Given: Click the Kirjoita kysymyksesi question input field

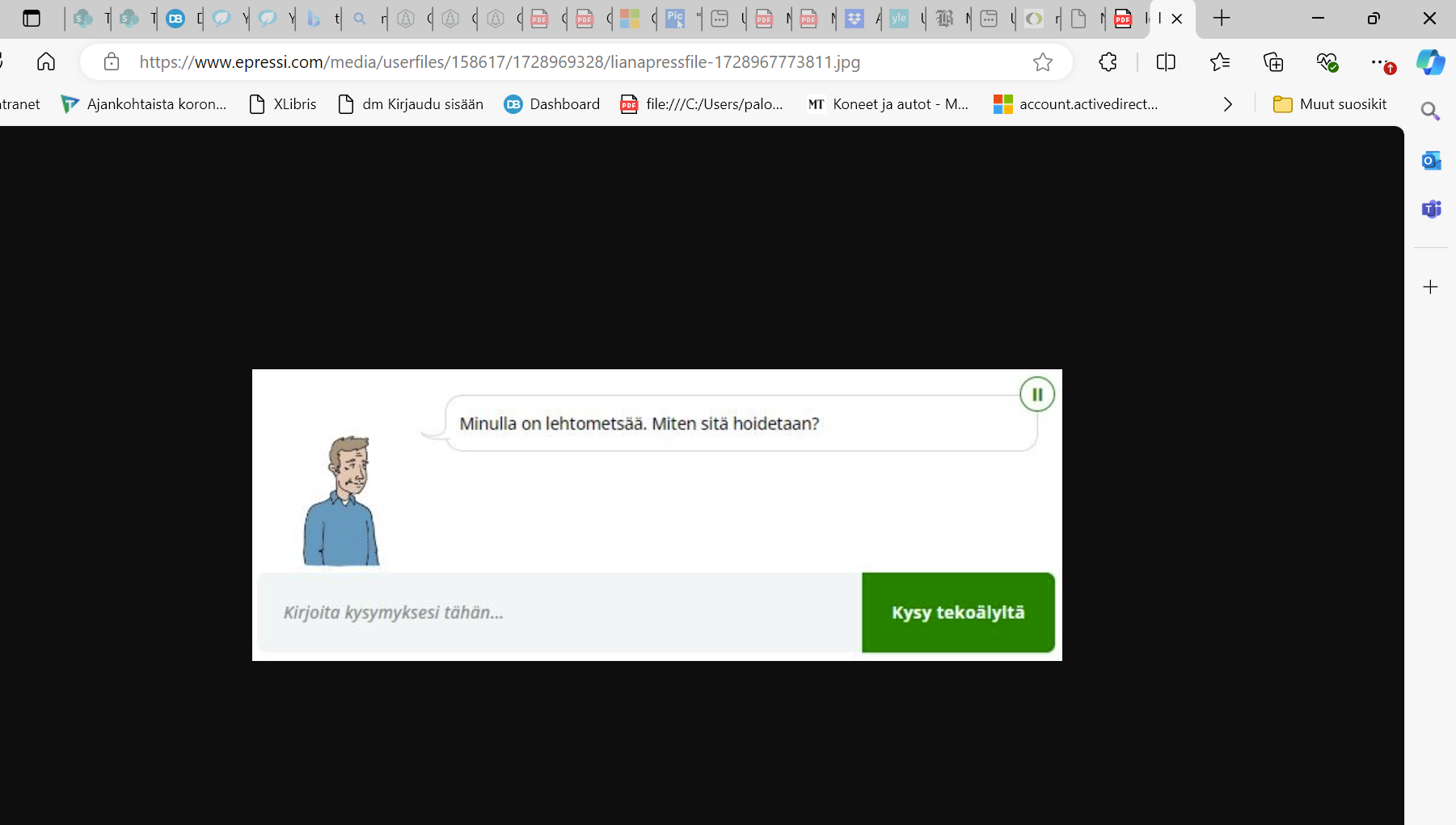Looking at the screenshot, I should click(x=556, y=612).
